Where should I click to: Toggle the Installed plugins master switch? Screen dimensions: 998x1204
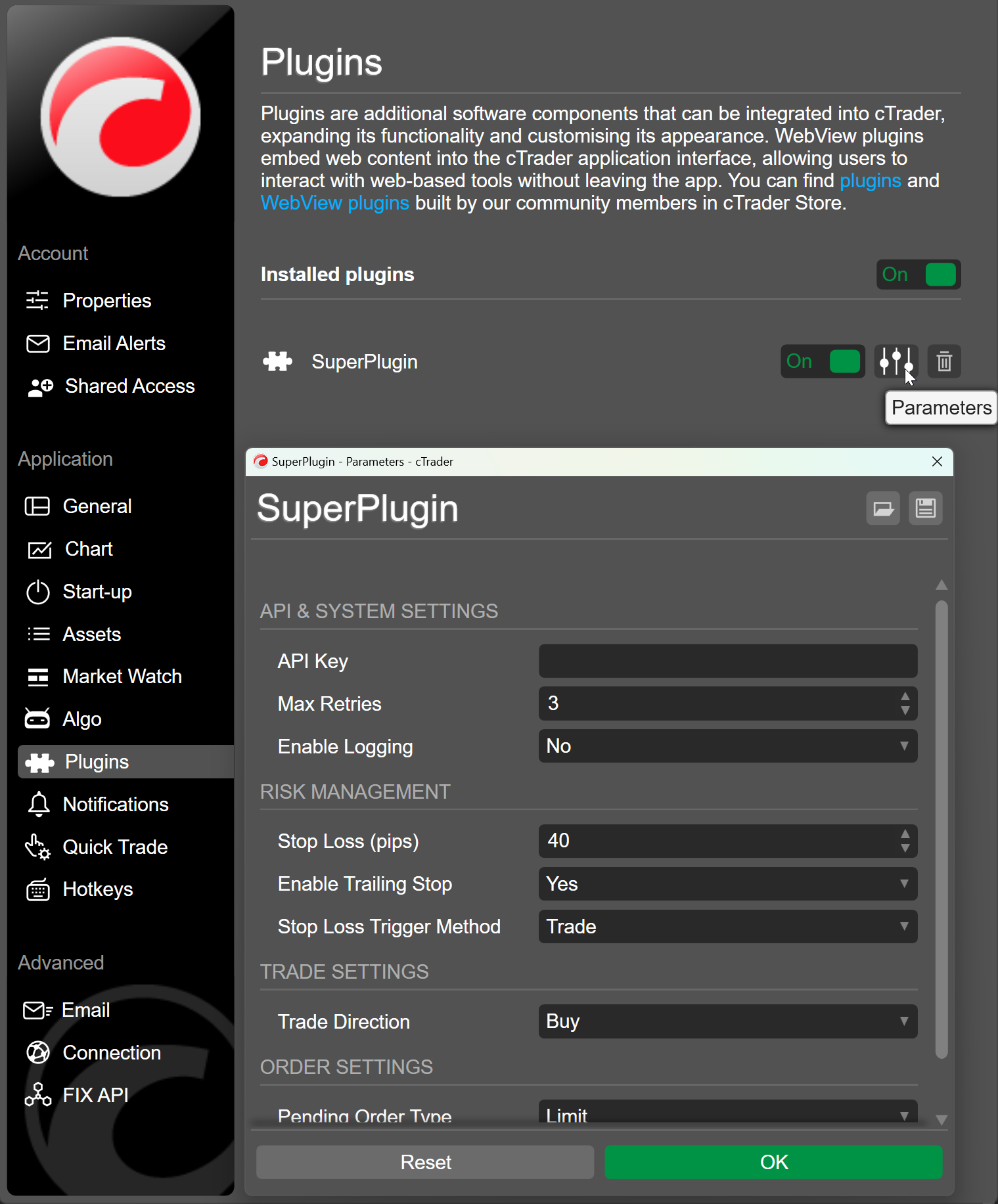tap(918, 275)
